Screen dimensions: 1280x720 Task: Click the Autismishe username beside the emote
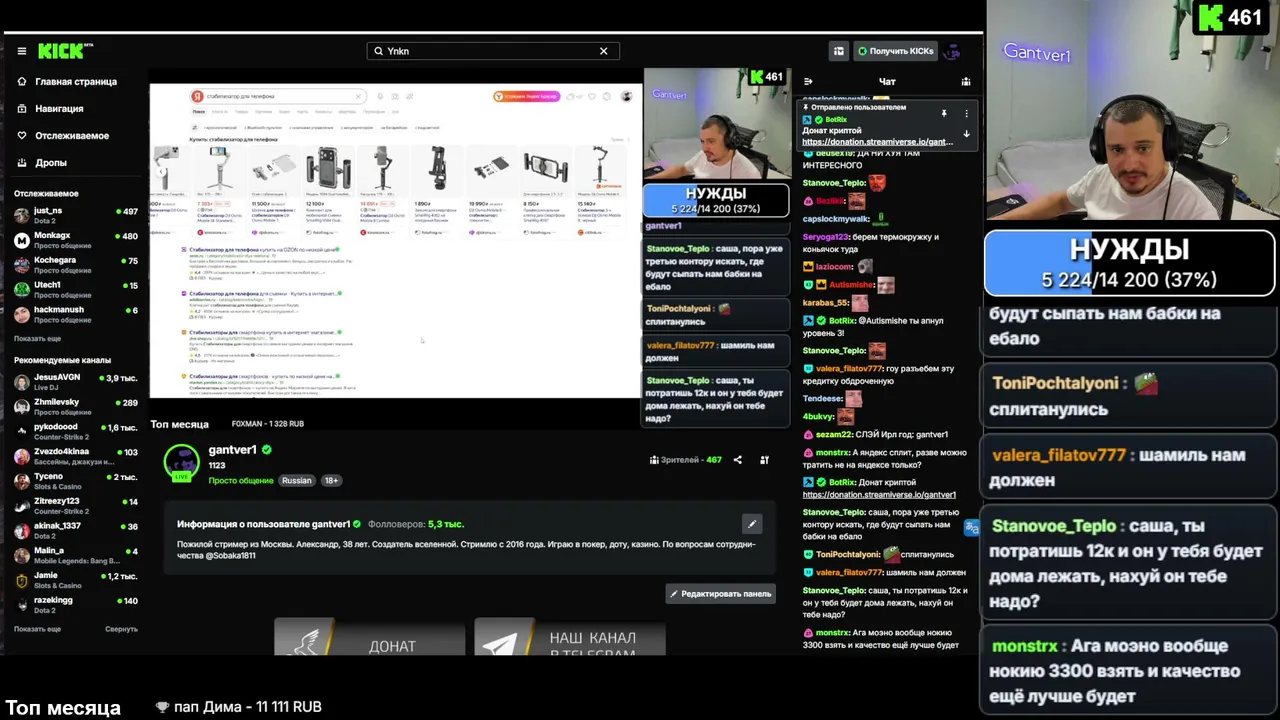849,285
